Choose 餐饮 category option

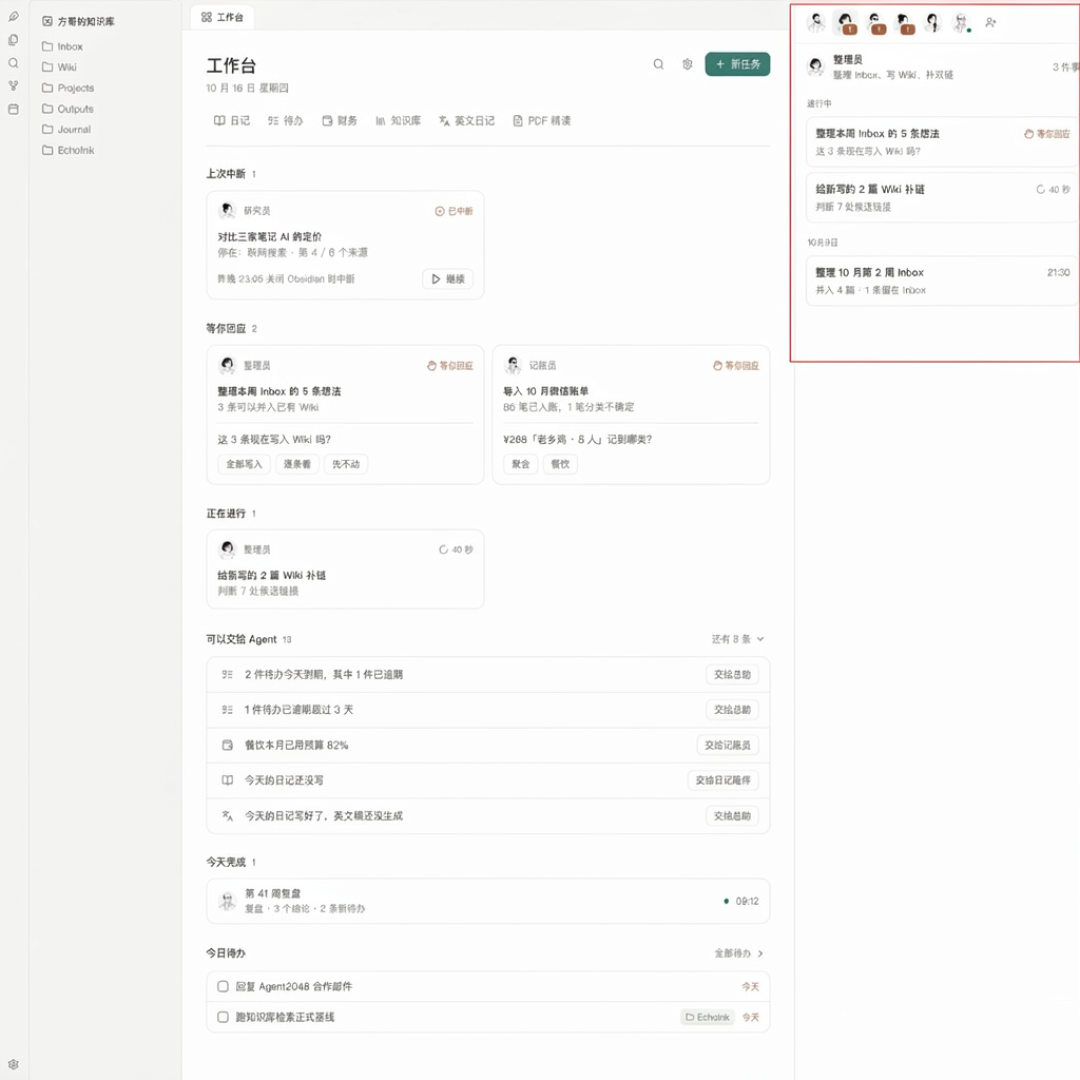pyautogui.click(x=560, y=464)
